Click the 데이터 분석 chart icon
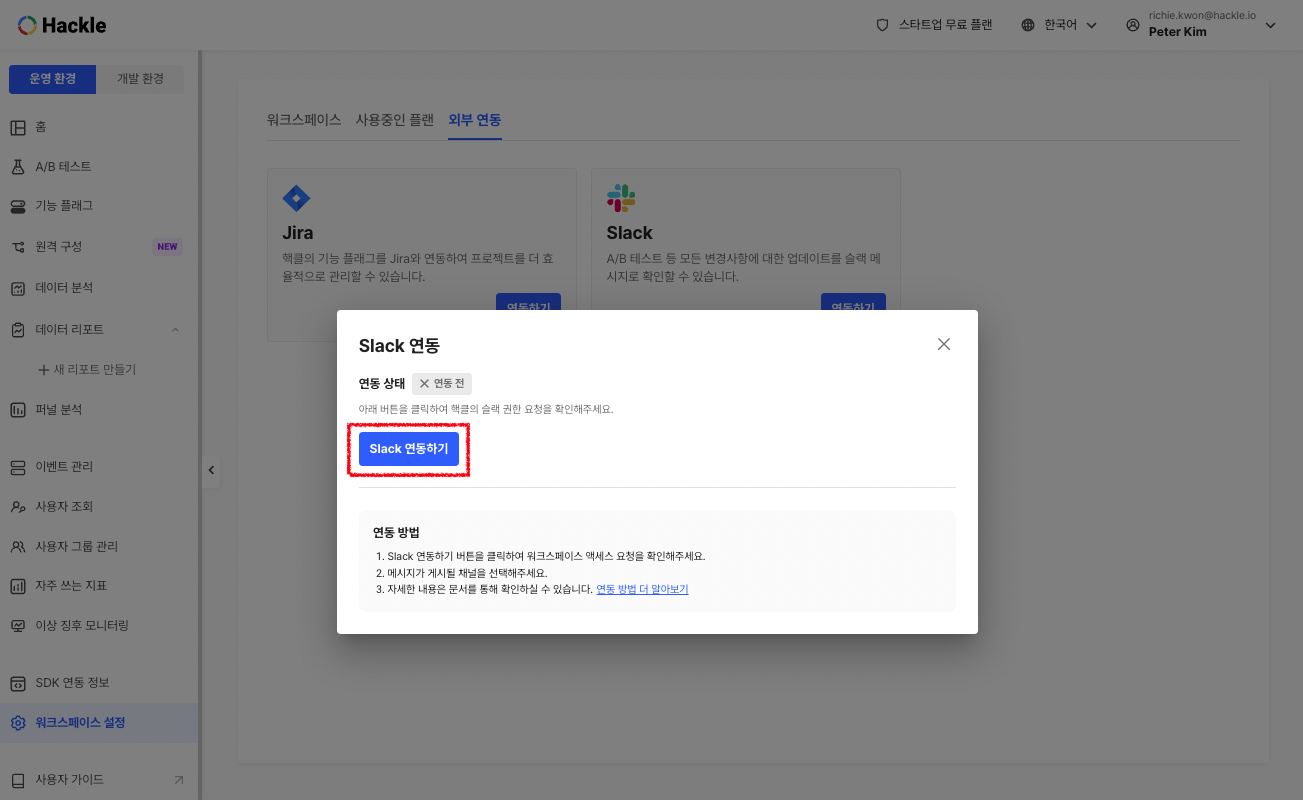Screen dimensions: 1303x800 [18, 288]
